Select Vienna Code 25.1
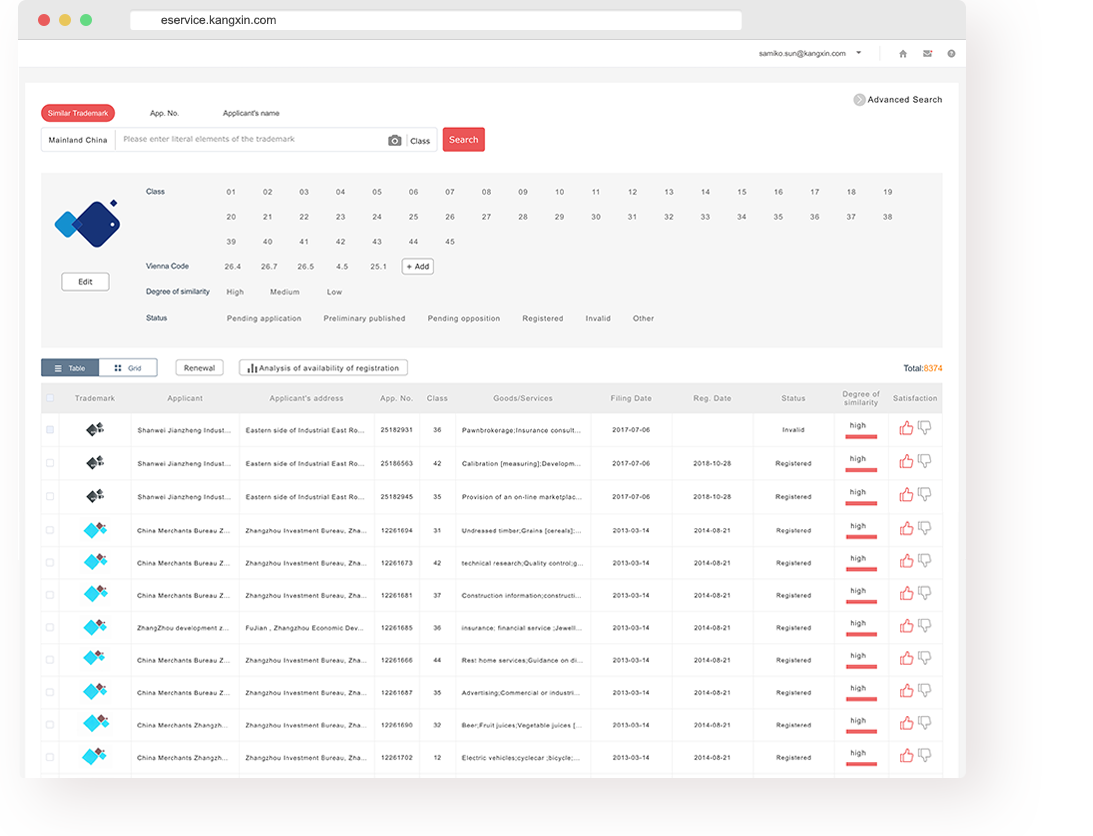The width and height of the screenshot is (1093, 836). pos(379,266)
